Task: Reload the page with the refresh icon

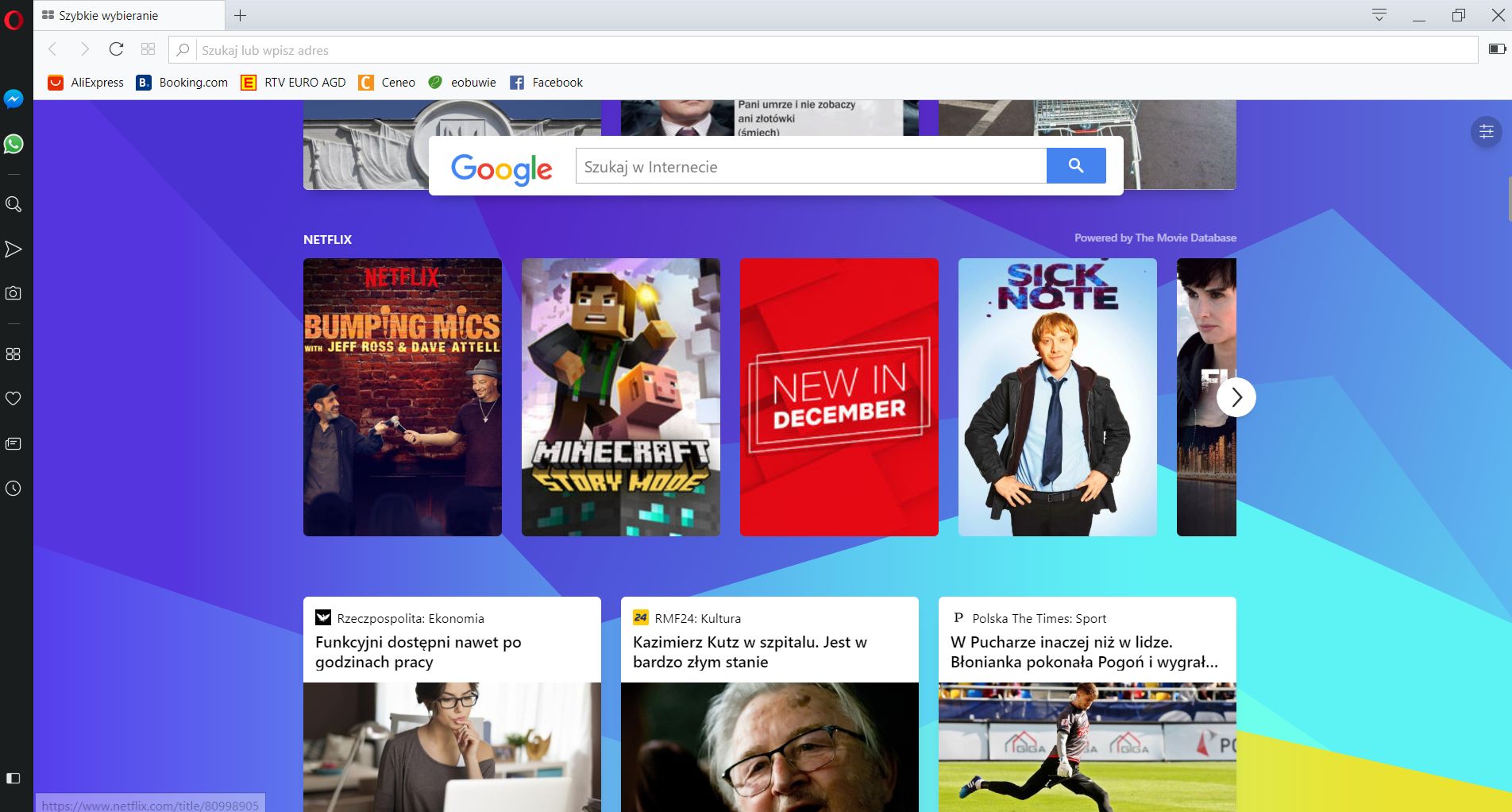Action: tap(116, 49)
